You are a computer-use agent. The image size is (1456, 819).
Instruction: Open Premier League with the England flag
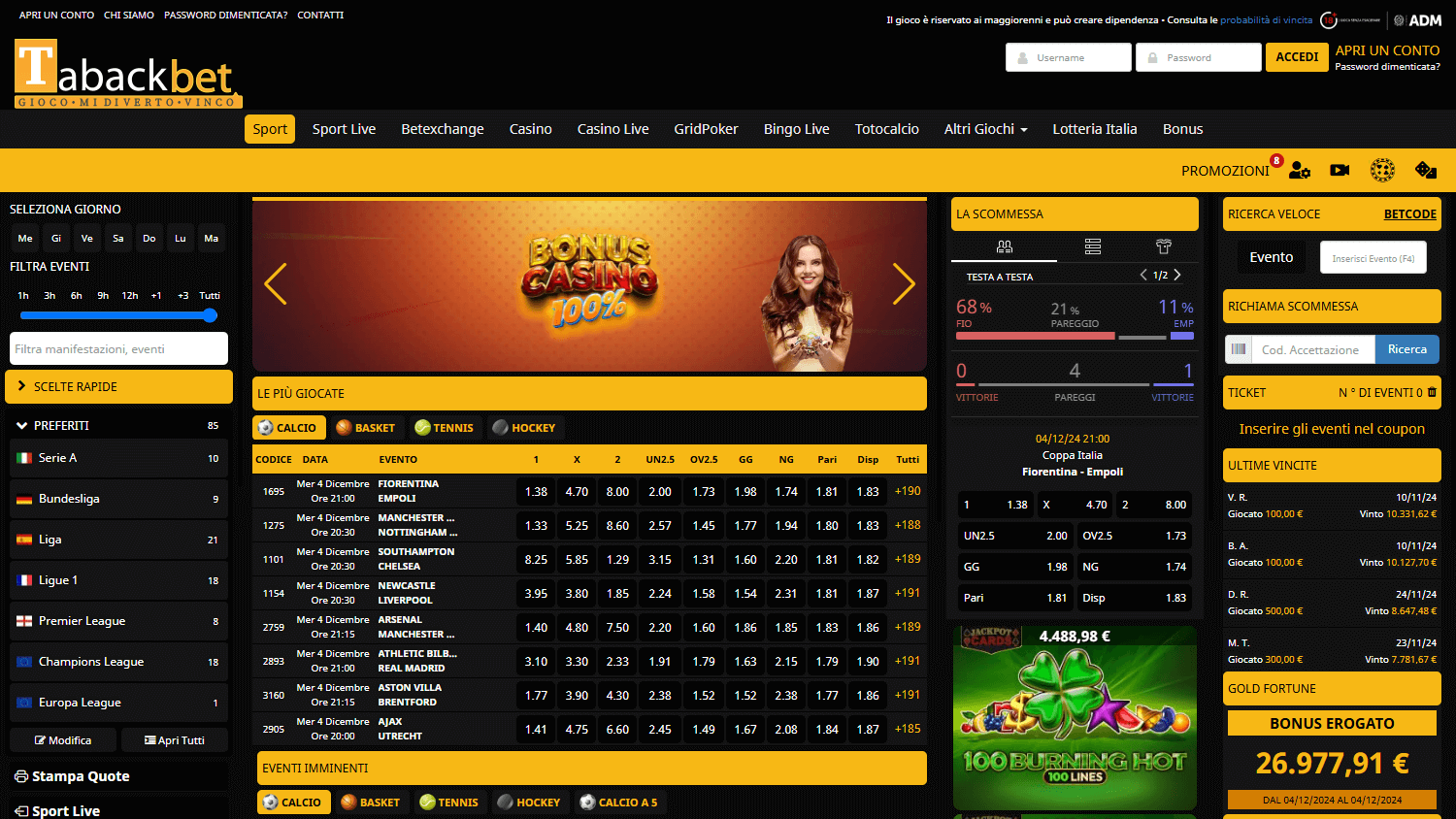118,621
